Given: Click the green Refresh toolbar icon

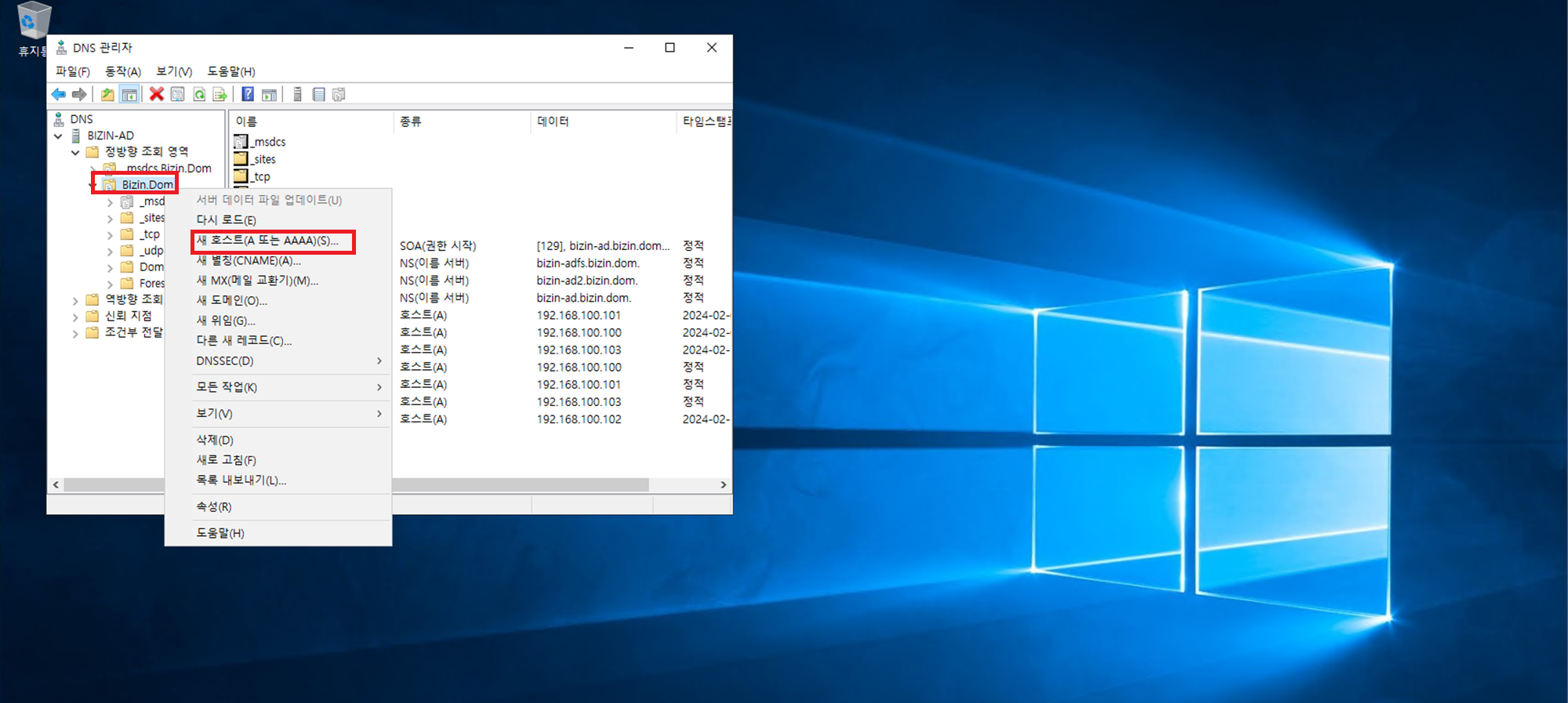Looking at the screenshot, I should [x=199, y=95].
